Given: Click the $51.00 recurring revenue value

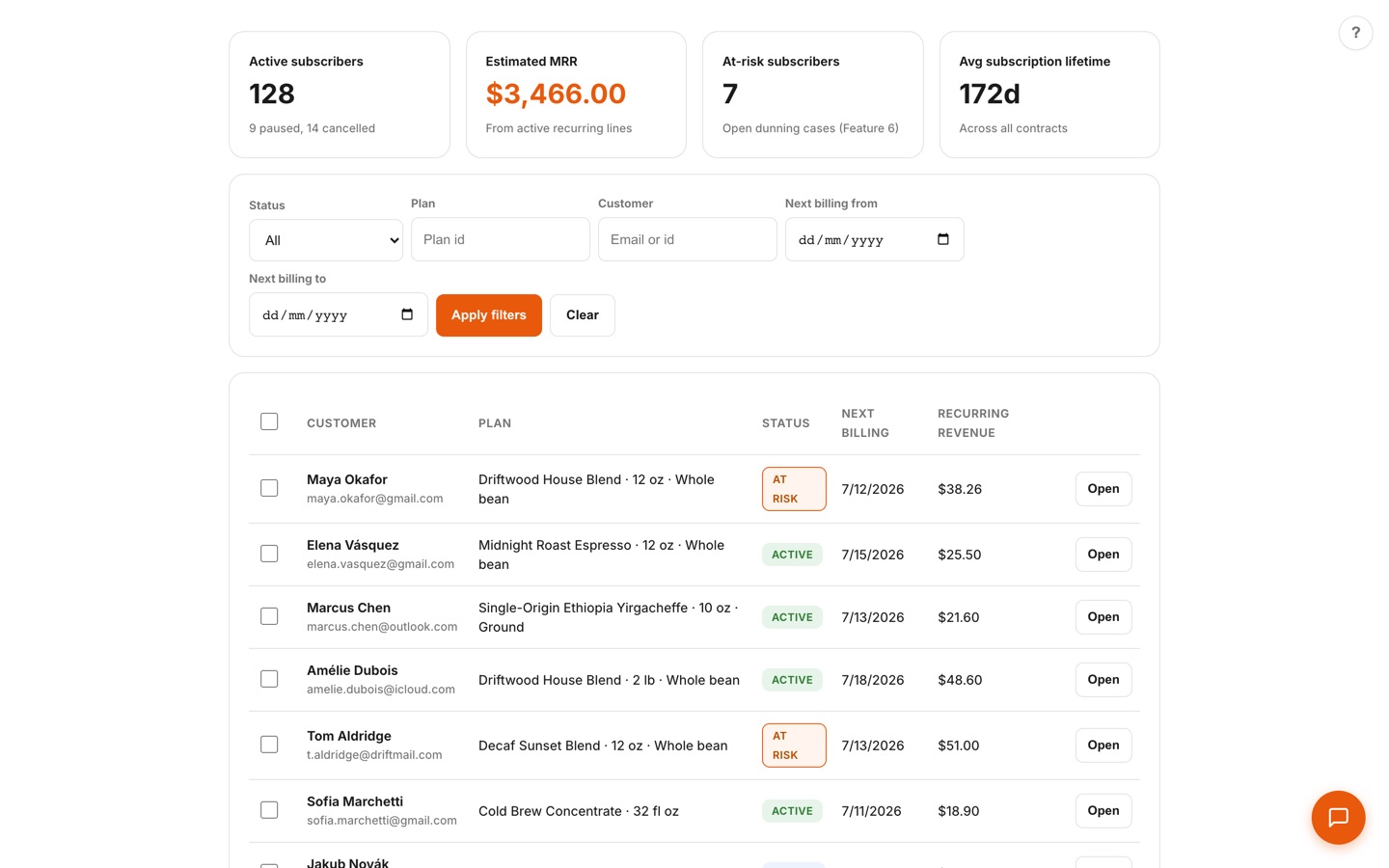Looking at the screenshot, I should pos(959,746).
